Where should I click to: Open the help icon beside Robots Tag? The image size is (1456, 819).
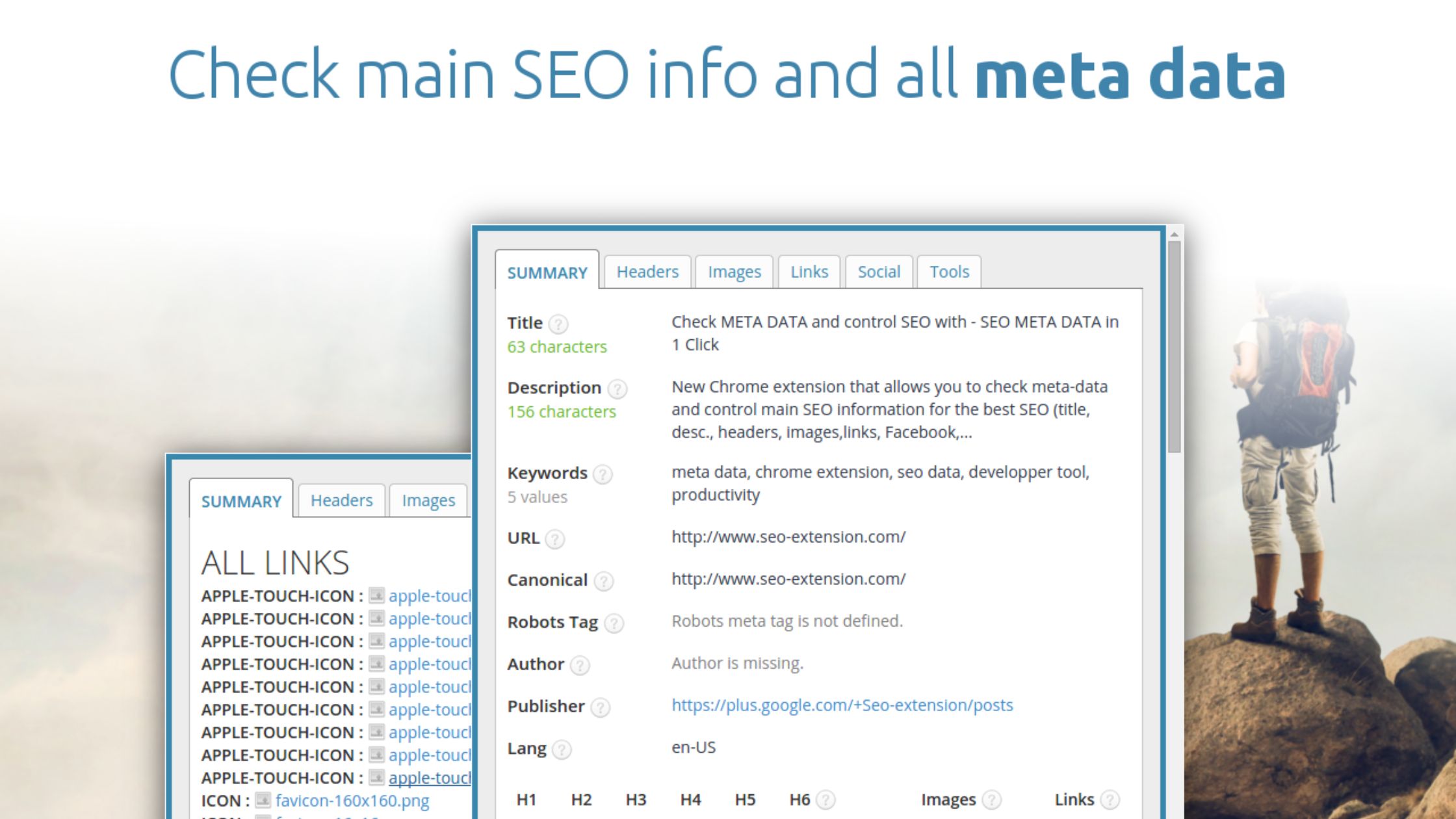[614, 623]
